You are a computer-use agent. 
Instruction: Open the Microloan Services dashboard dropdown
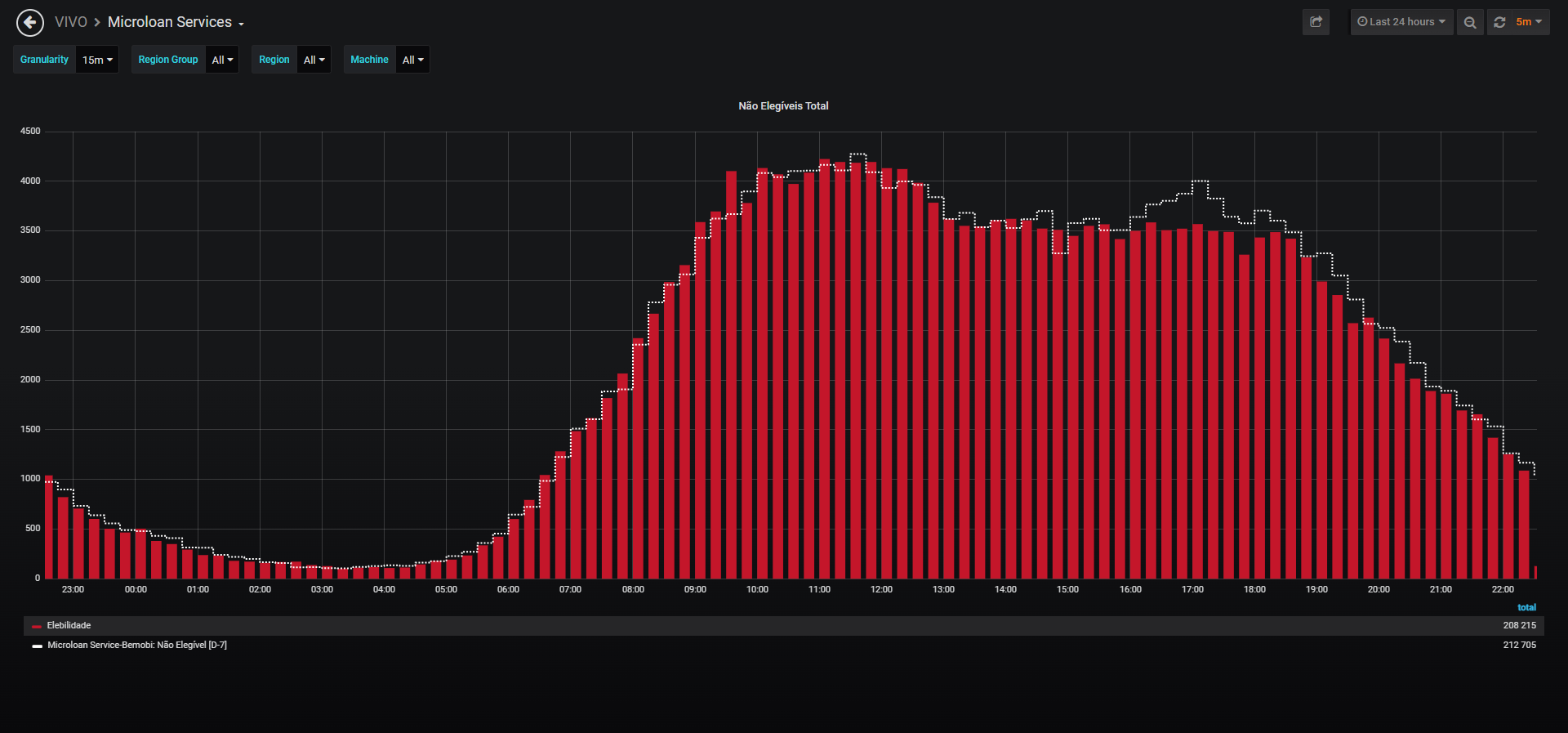176,22
